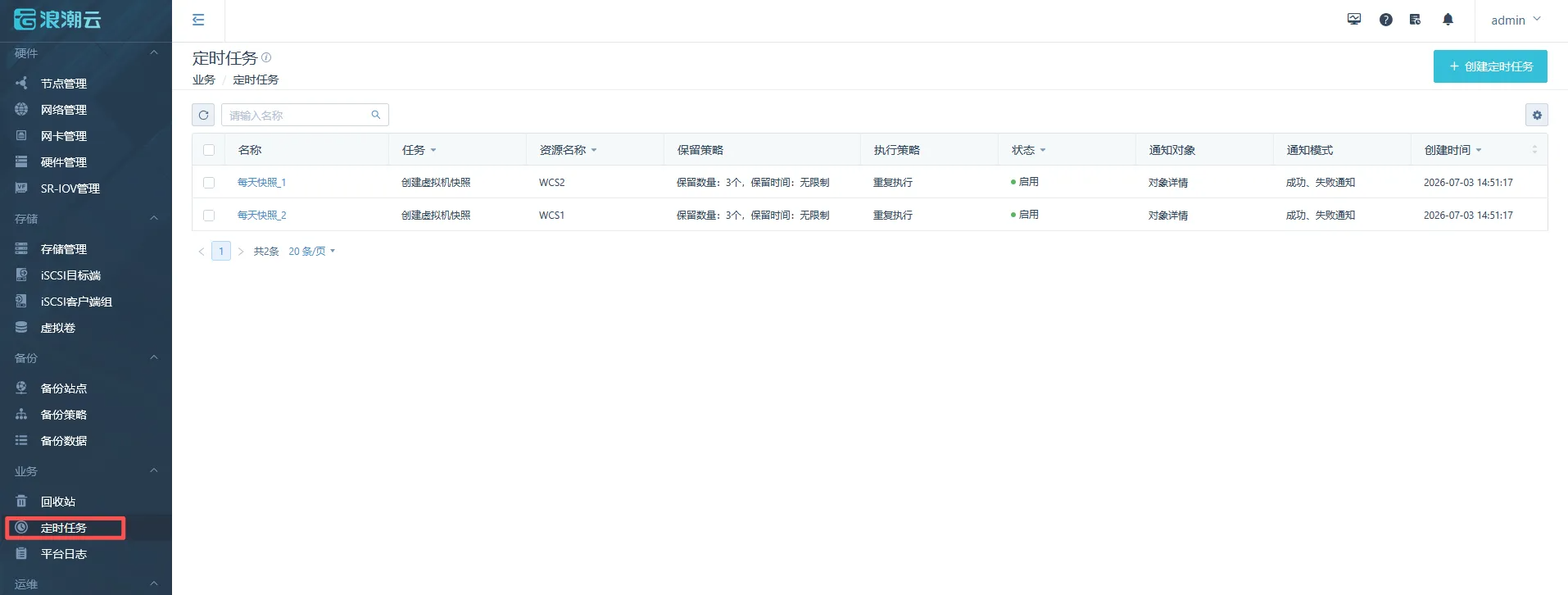Click 创建定时任务 button
Image resolution: width=1568 pixels, height=595 pixels.
click(1490, 66)
